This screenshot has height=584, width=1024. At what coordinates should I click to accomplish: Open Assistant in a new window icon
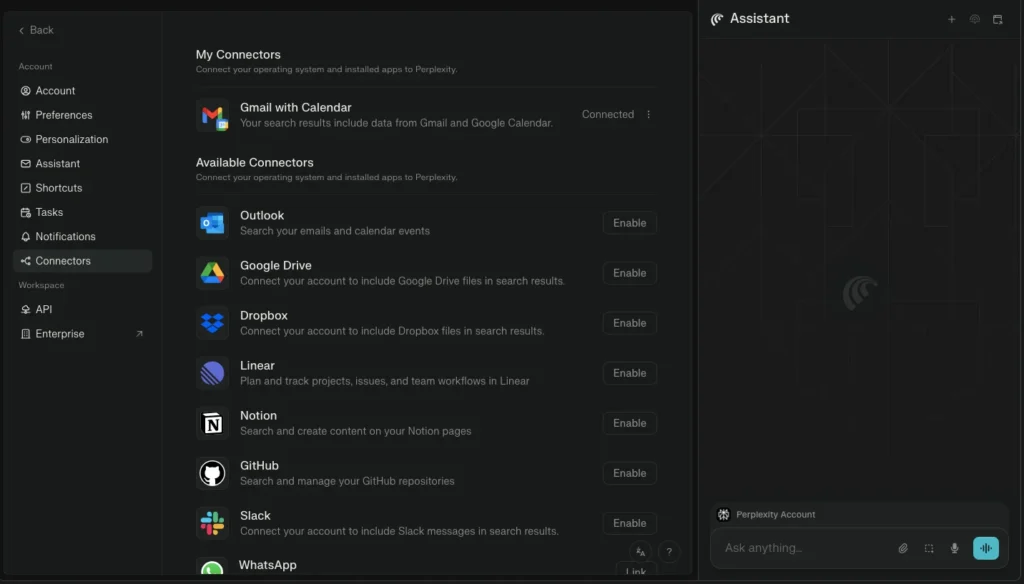pyautogui.click(x=997, y=19)
